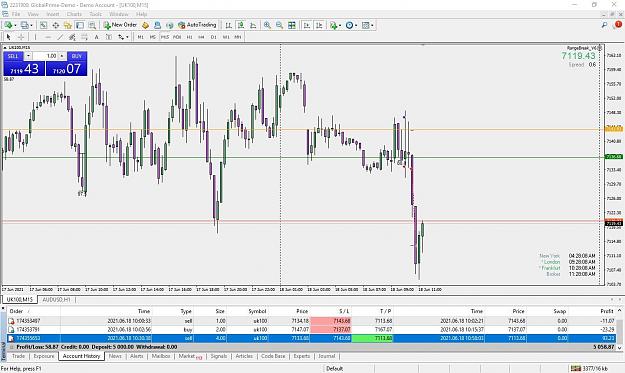Image resolution: width=625 pixels, height=373 pixels.
Task: Expand the profiles dropdown arrow
Action: pos(31,25)
